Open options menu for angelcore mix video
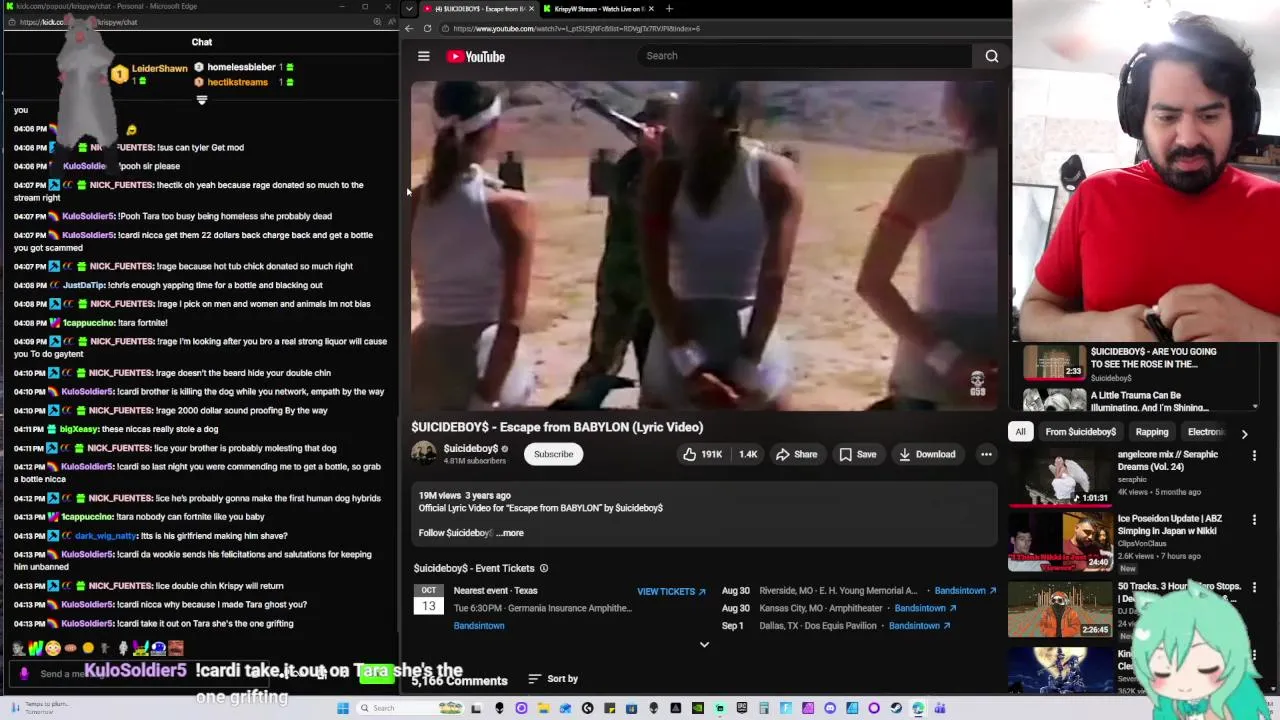 1254,455
